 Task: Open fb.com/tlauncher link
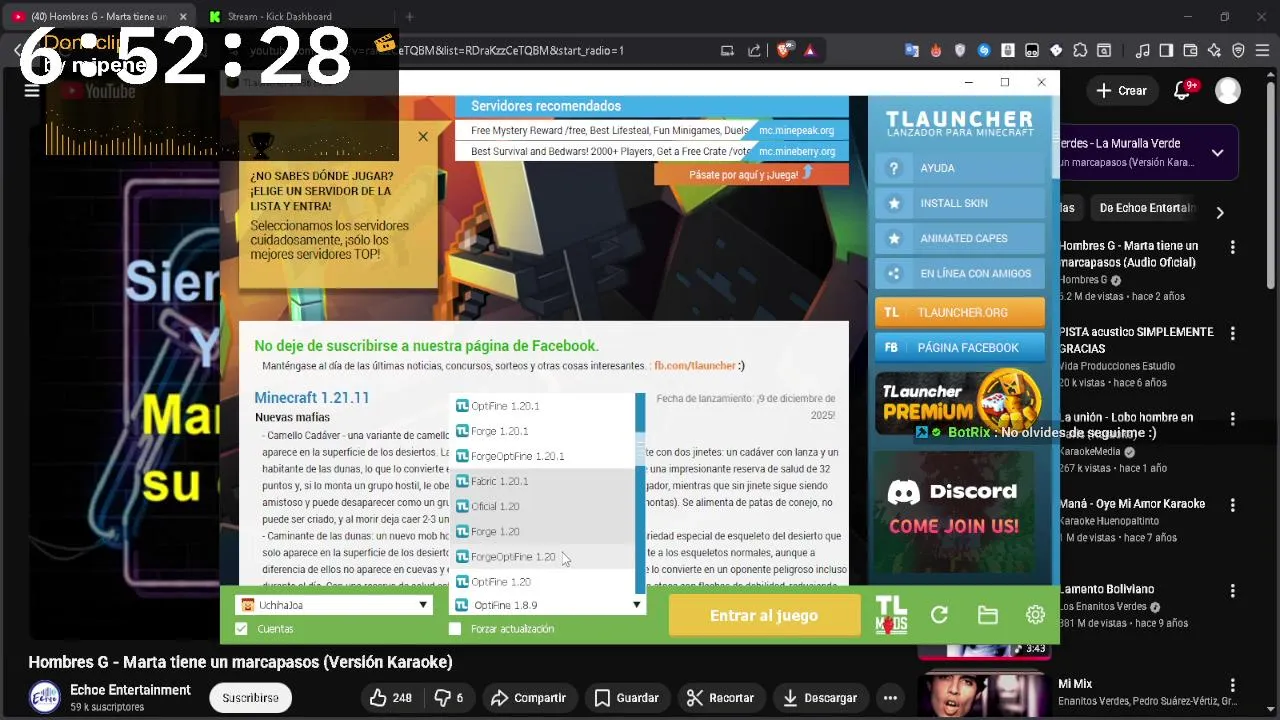point(694,366)
